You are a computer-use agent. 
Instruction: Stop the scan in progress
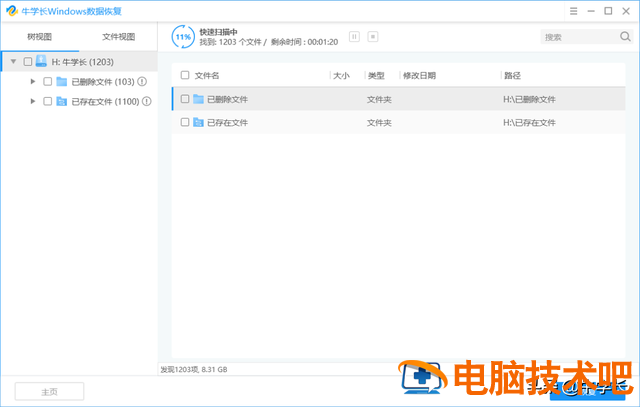tap(373, 37)
